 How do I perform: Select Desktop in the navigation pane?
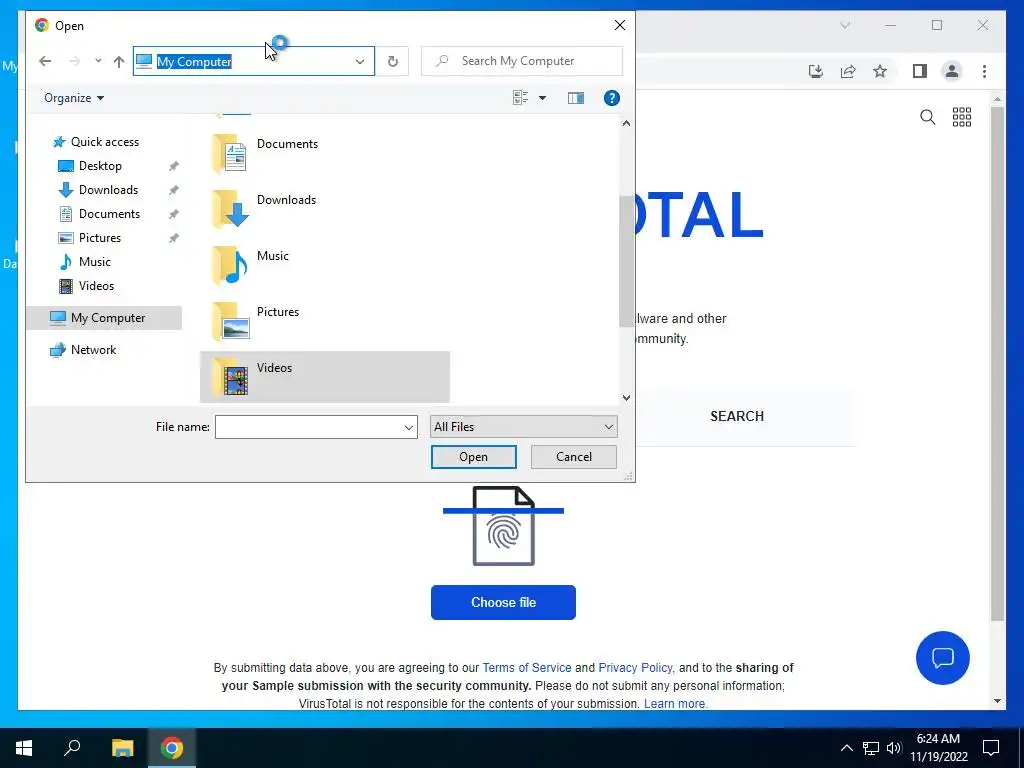click(100, 166)
